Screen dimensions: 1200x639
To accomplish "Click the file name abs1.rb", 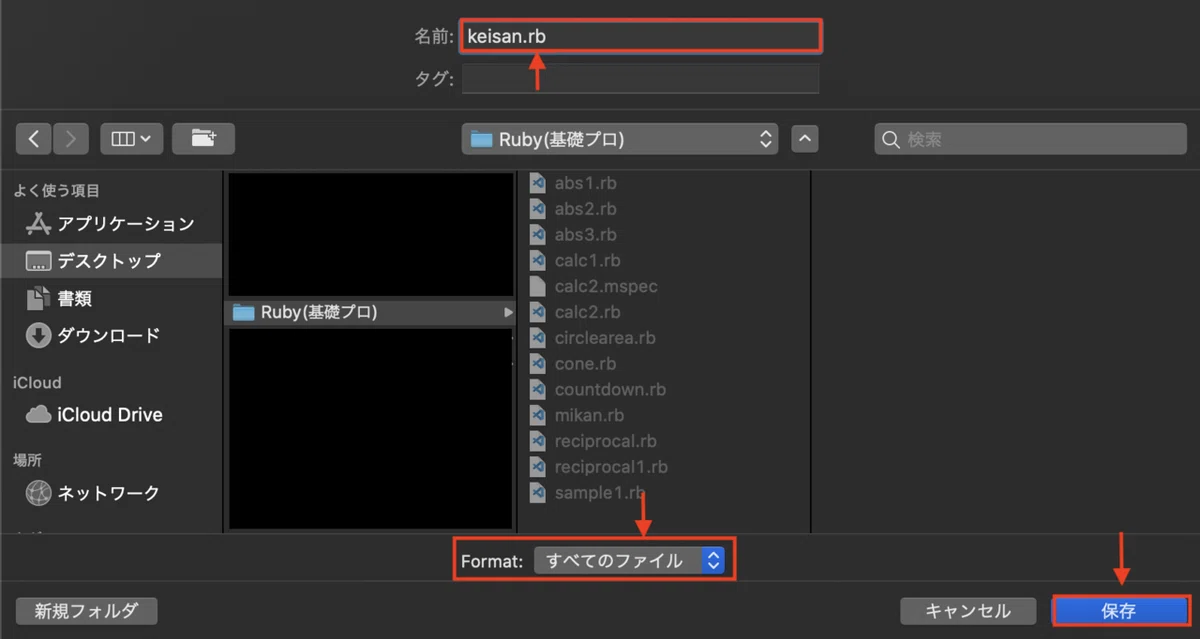I will (x=585, y=183).
